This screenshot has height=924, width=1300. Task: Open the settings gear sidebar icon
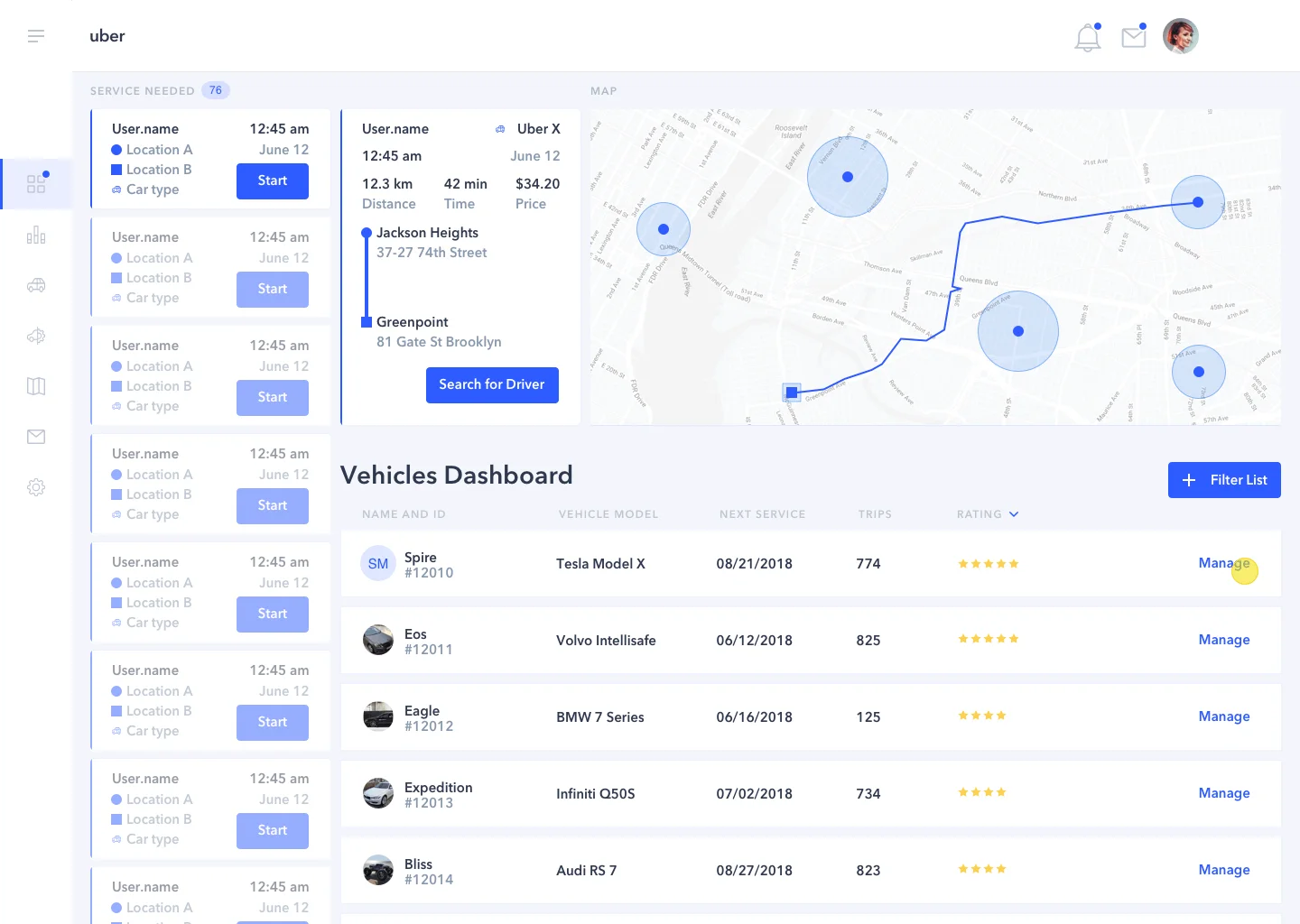[x=36, y=487]
